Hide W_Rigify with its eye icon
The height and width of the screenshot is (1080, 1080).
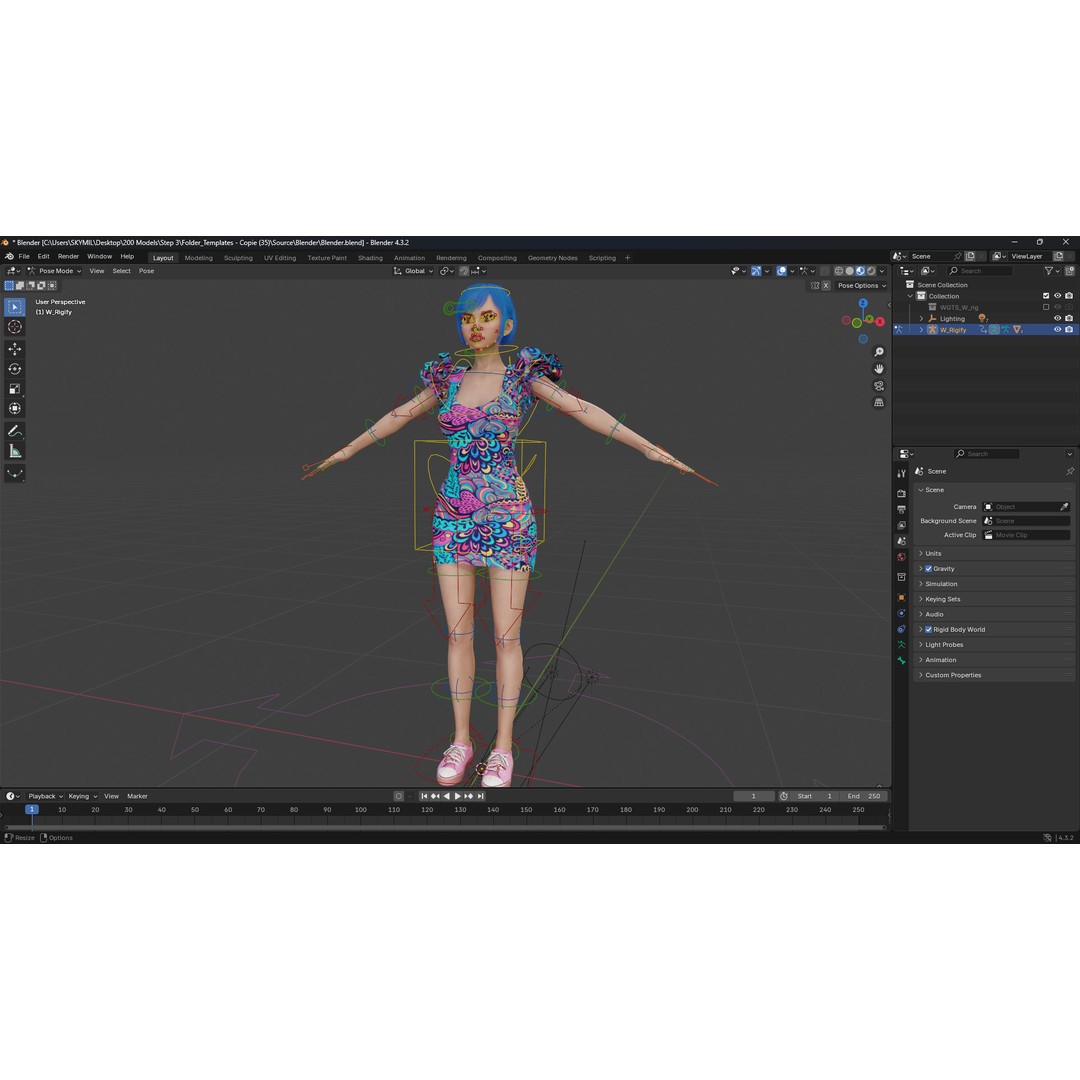[1058, 330]
